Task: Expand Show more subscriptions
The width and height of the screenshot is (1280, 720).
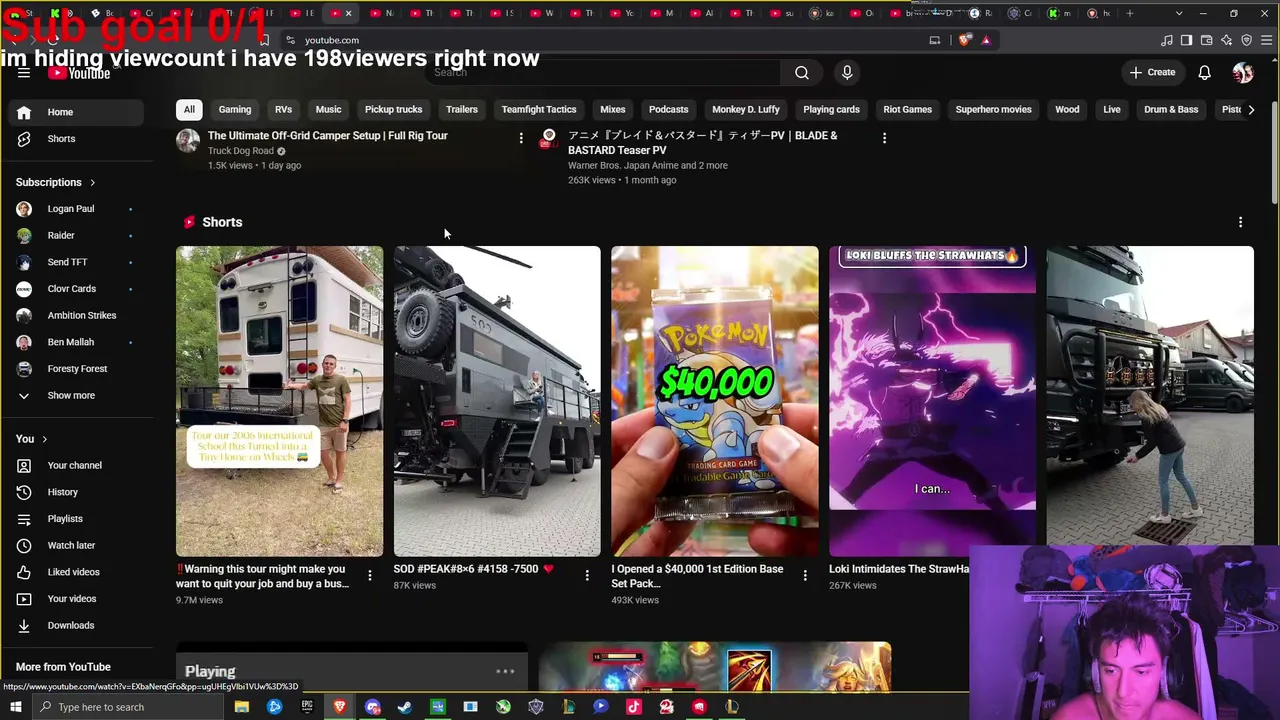Action: coord(74,395)
